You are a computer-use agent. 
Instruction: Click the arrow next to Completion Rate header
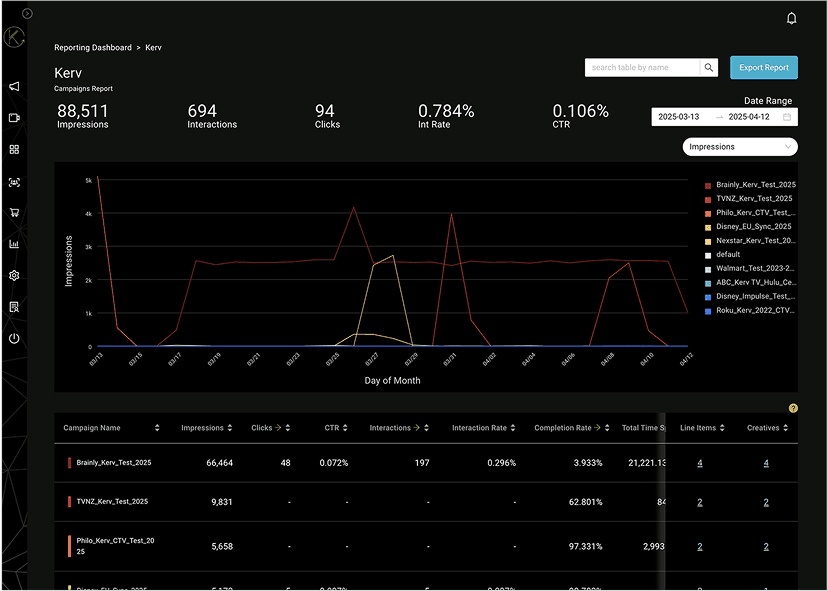(x=597, y=428)
